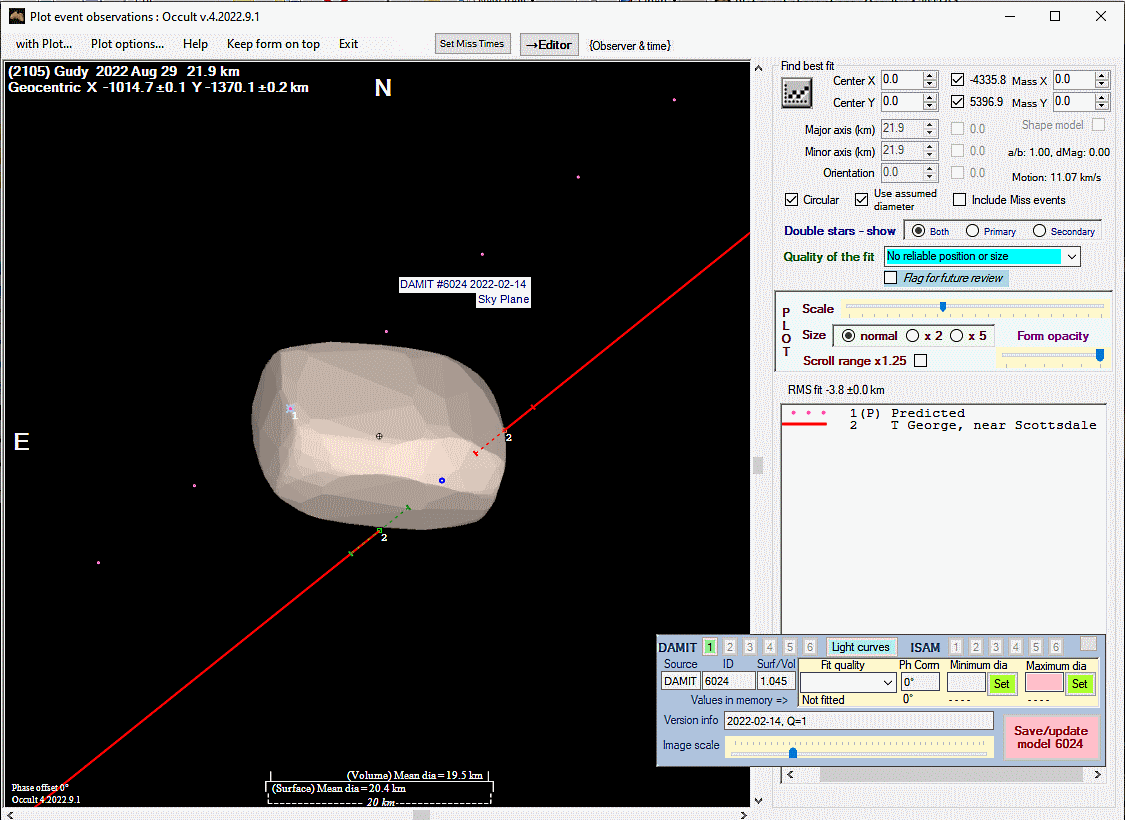Click the down arrow of plot vertical scrollbar

click(x=758, y=800)
